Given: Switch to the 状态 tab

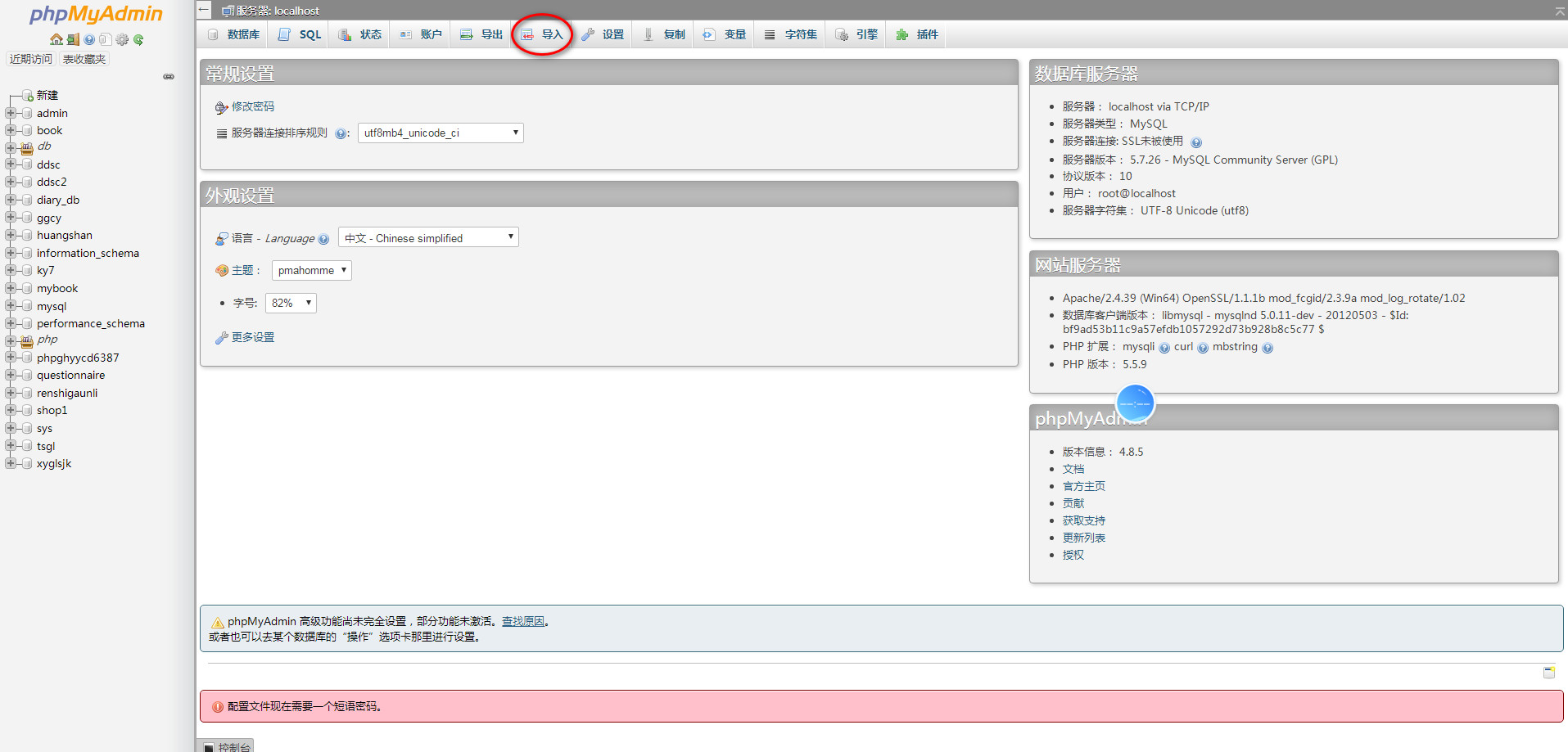Looking at the screenshot, I should [360, 34].
